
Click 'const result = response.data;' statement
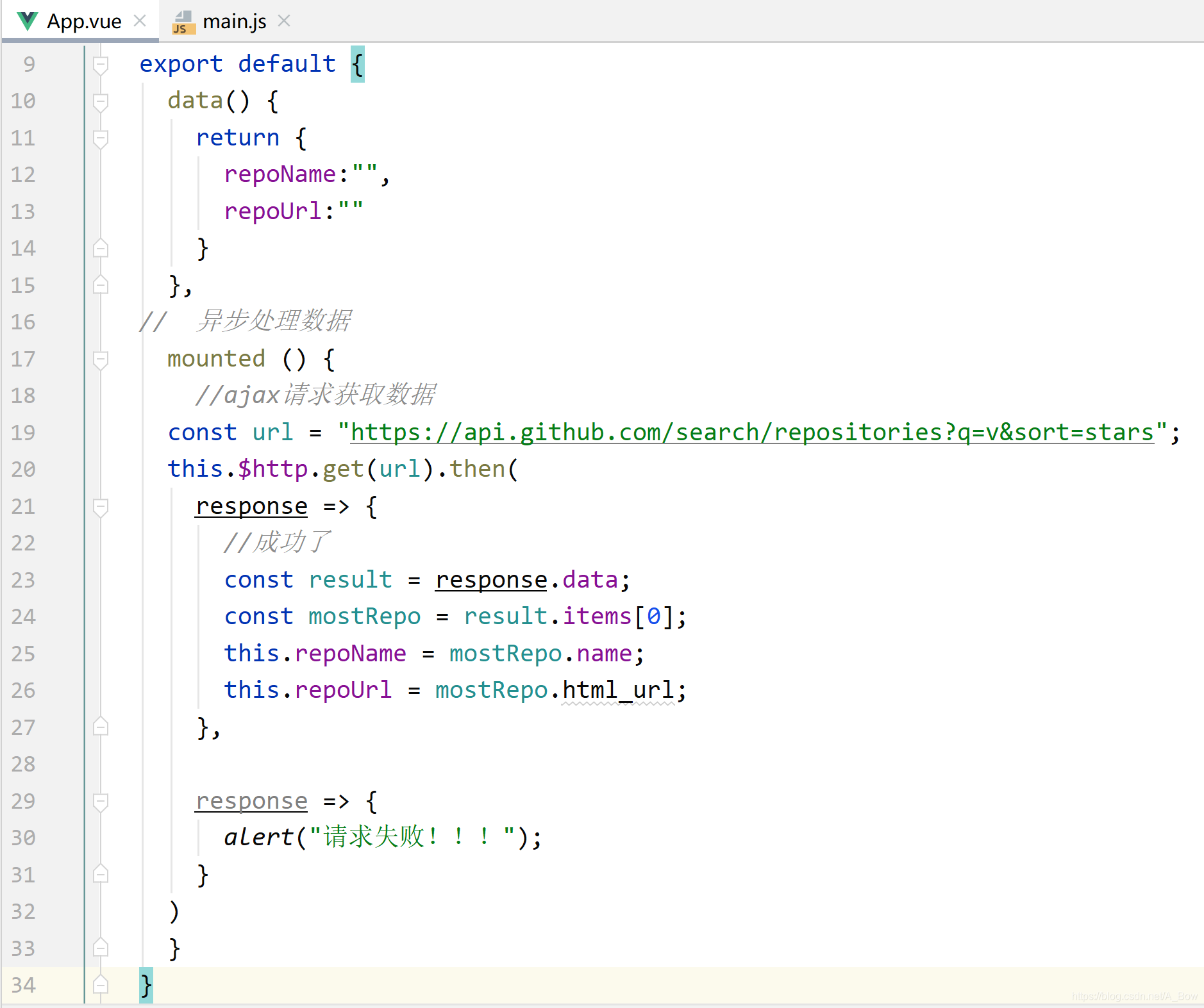pos(427,580)
